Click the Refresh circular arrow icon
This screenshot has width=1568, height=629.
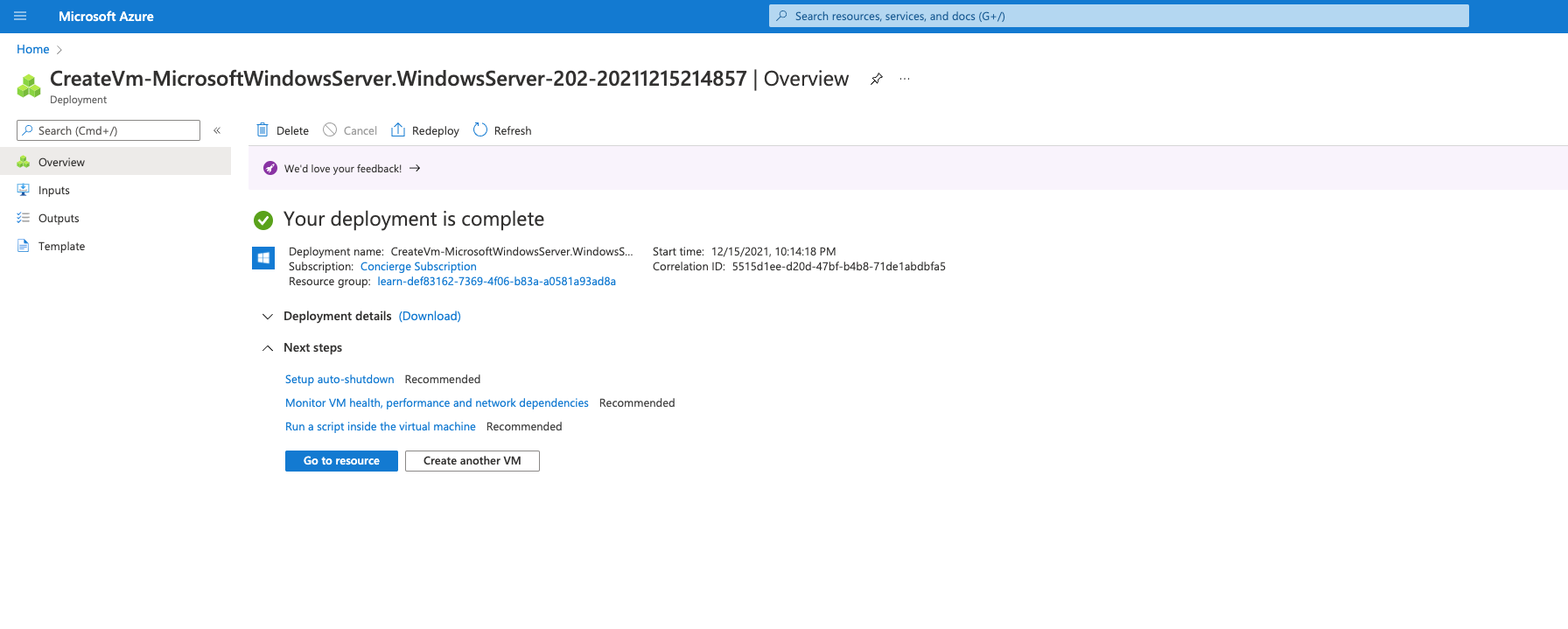(x=480, y=130)
